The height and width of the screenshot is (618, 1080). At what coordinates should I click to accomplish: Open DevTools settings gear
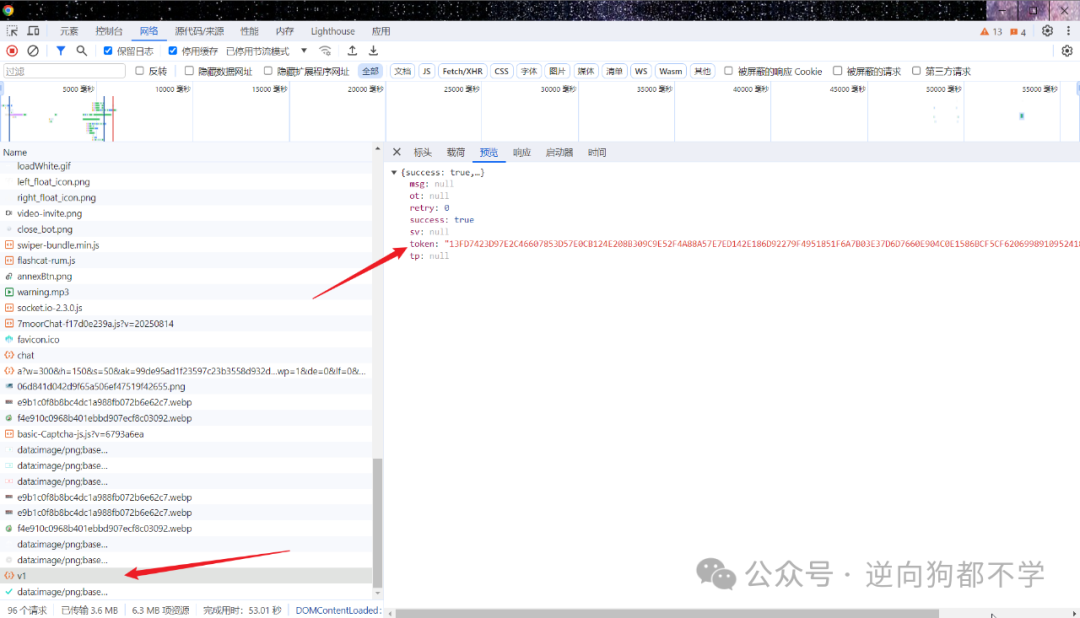coord(1047,31)
